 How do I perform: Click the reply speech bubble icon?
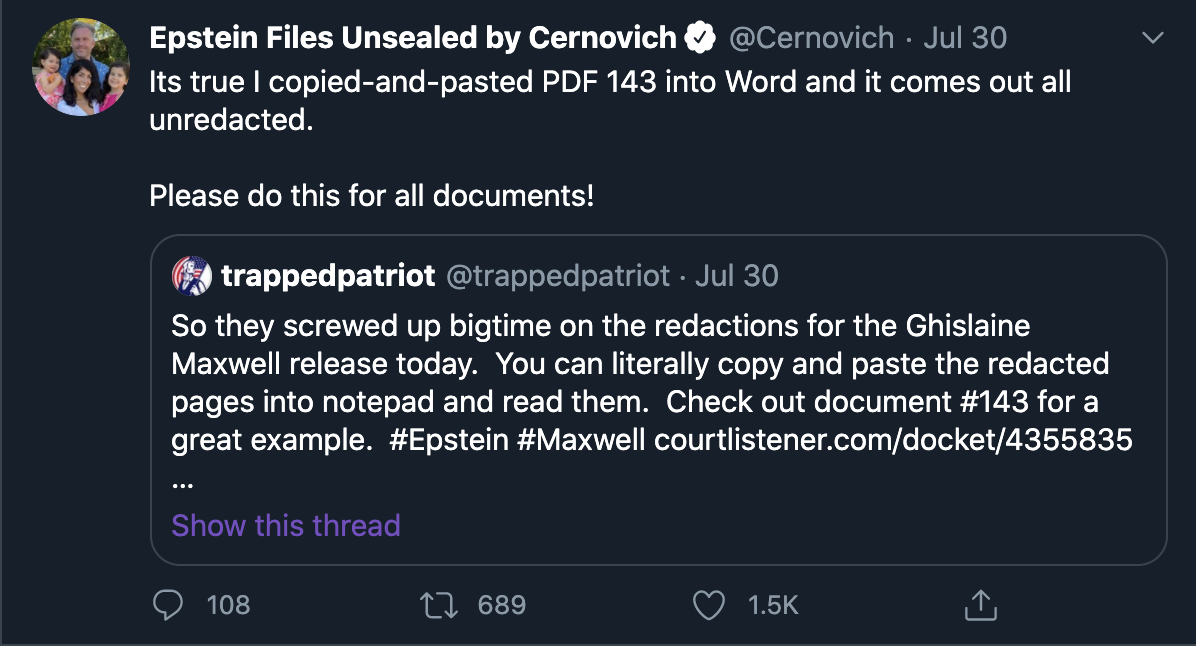click(169, 604)
